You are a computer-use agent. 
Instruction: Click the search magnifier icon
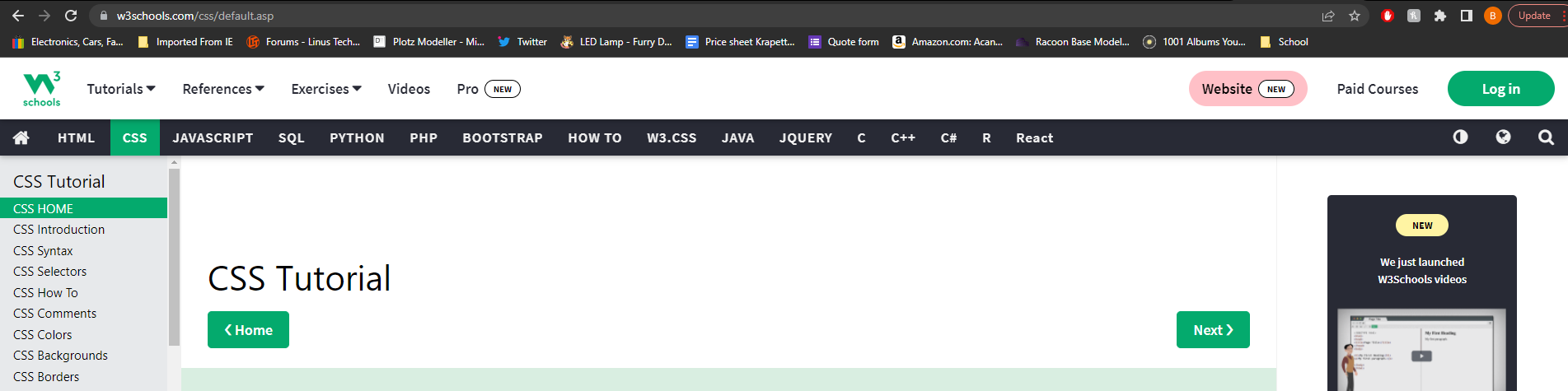tap(1546, 137)
